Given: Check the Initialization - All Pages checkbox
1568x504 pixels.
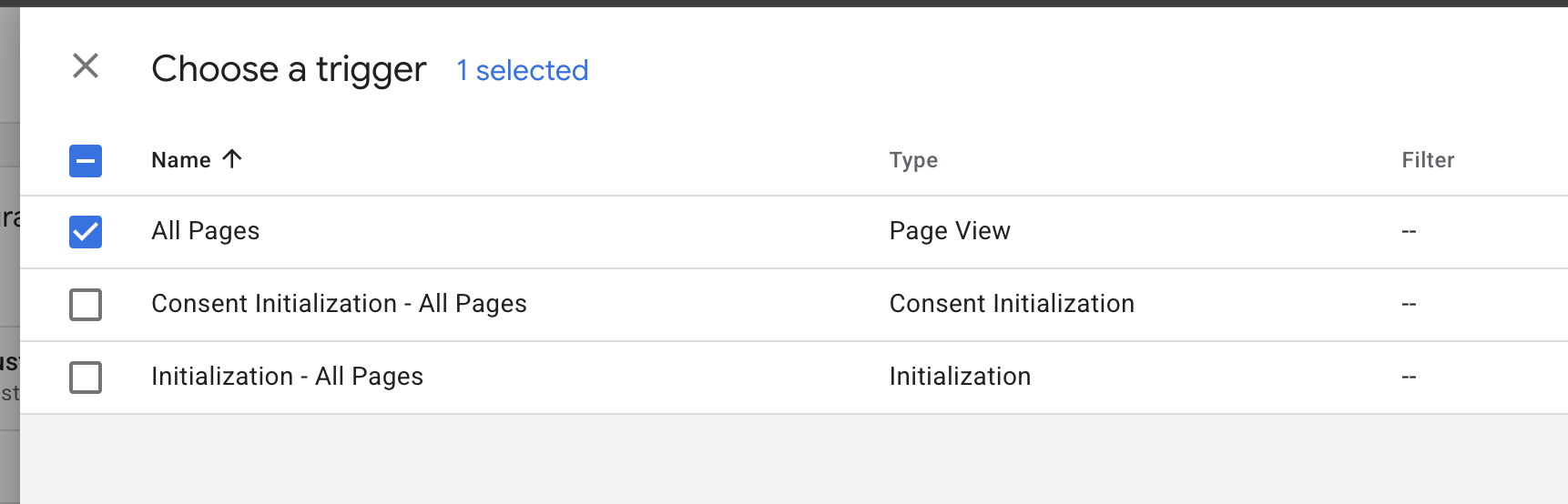Looking at the screenshot, I should 86,378.
